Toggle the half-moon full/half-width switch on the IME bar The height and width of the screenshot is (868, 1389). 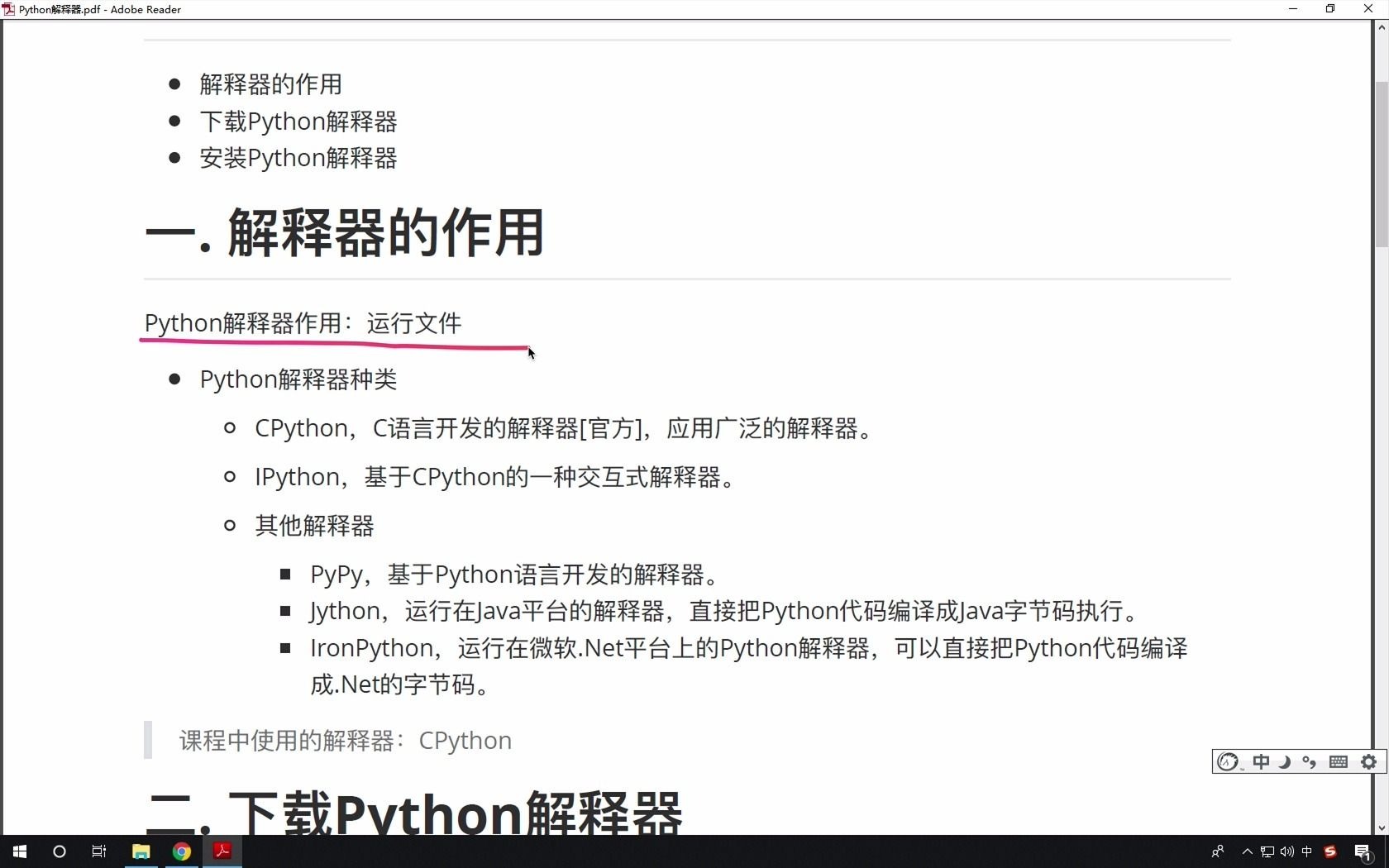pos(1285,762)
